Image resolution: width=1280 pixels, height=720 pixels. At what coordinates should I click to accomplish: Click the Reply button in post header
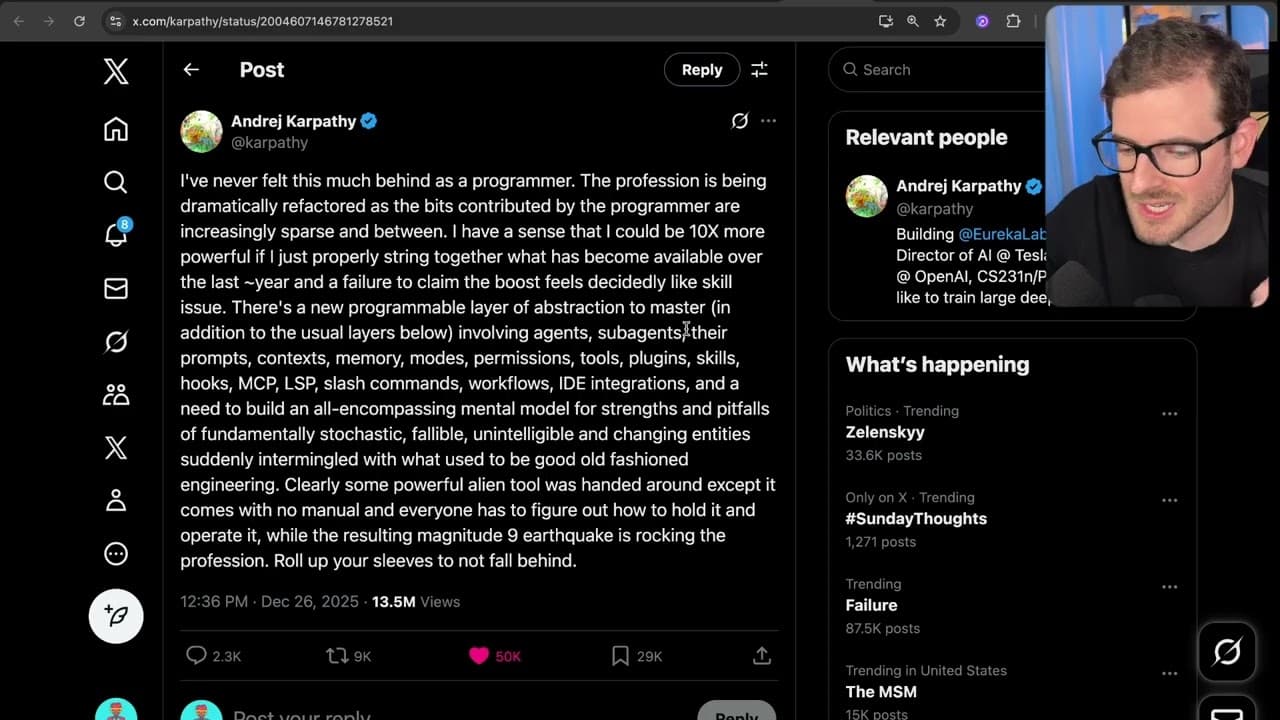(701, 70)
